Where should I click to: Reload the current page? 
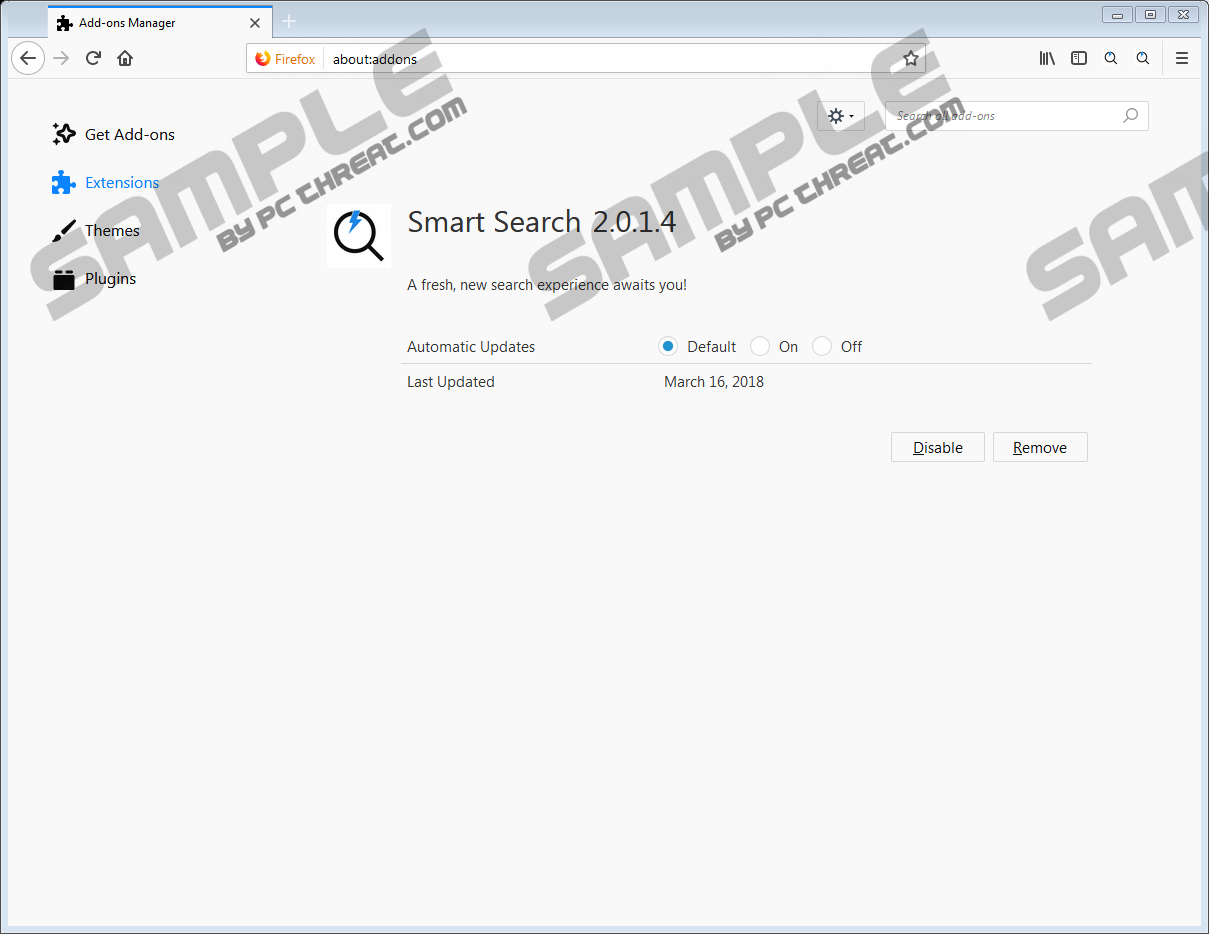click(x=93, y=58)
